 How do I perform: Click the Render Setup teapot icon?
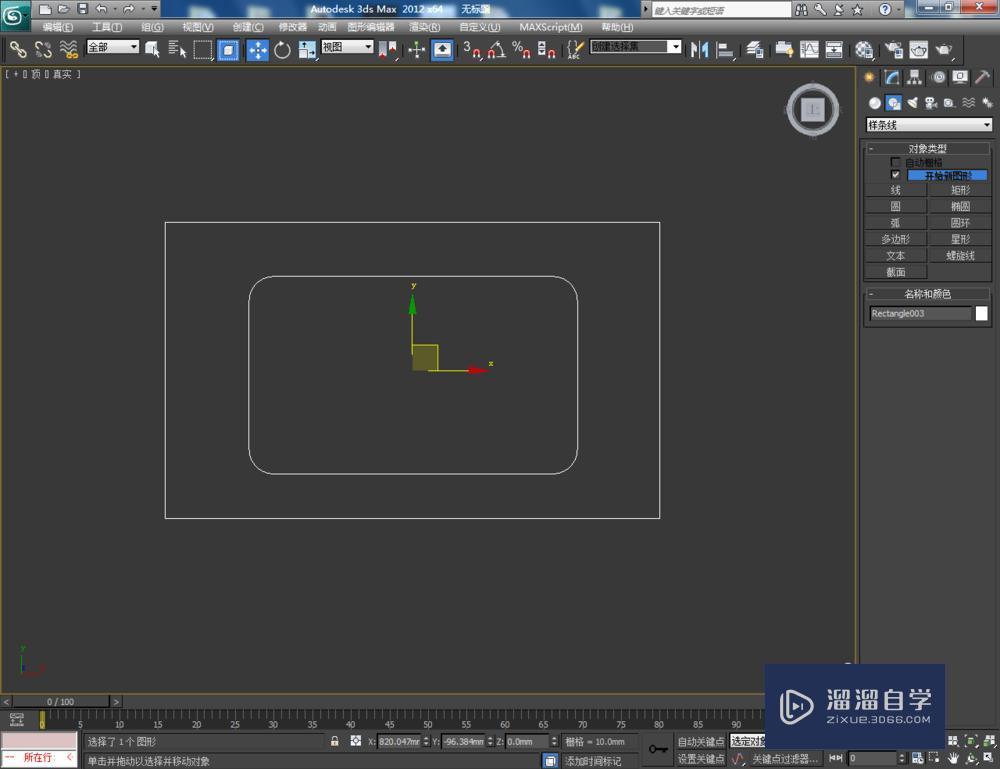[x=892, y=48]
